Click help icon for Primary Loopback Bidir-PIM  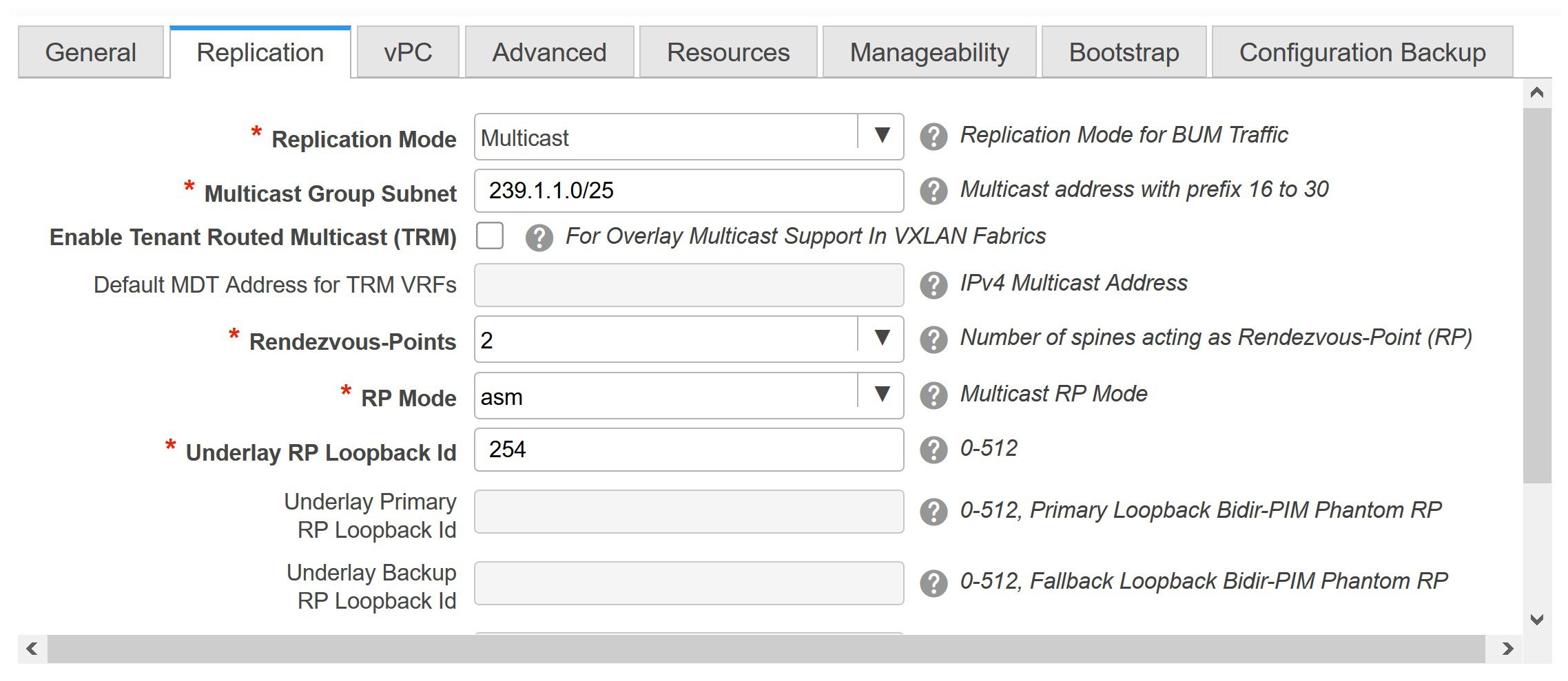tap(933, 511)
